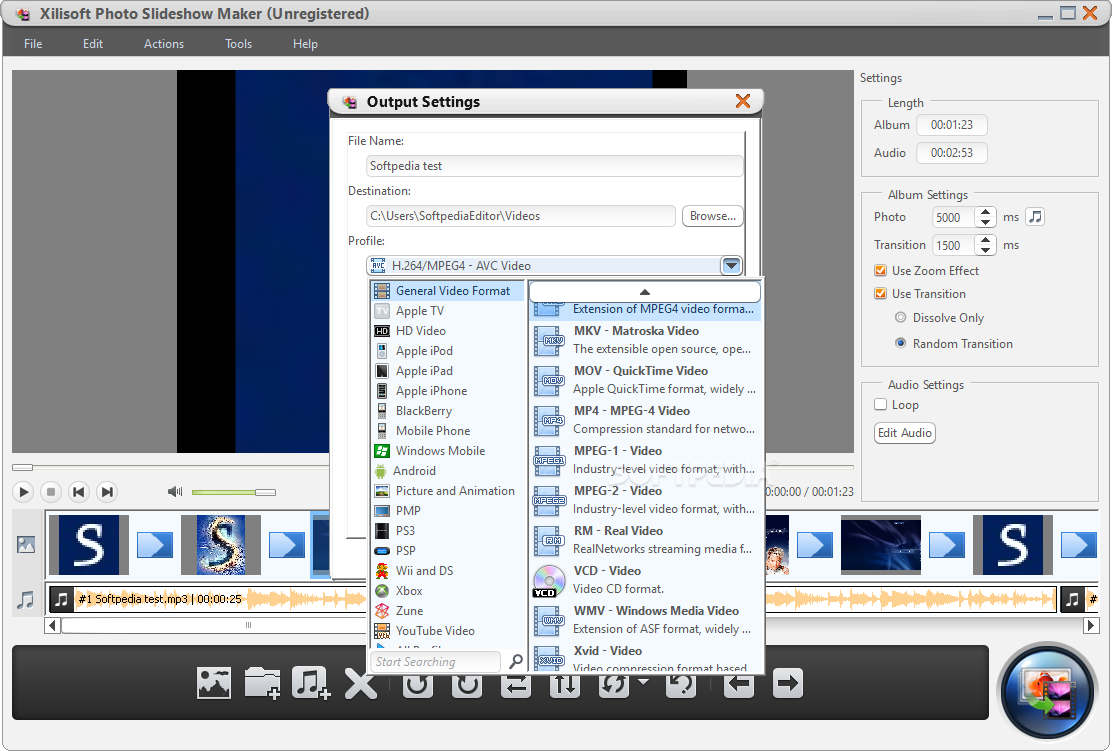This screenshot has width=1112, height=751.
Task: Select General Video Format category
Action: pos(447,291)
